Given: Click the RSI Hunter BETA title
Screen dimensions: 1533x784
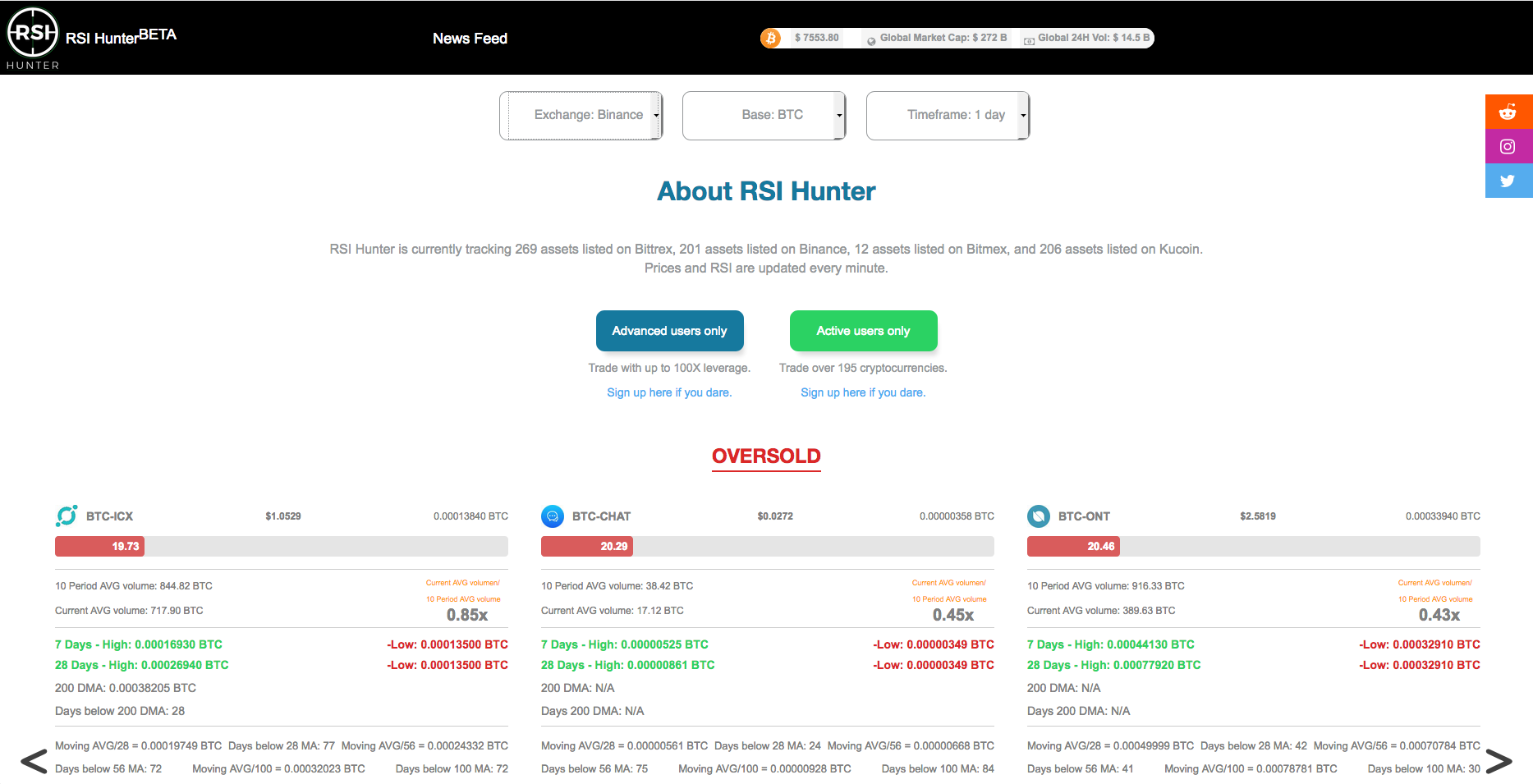Looking at the screenshot, I should tap(121, 37).
